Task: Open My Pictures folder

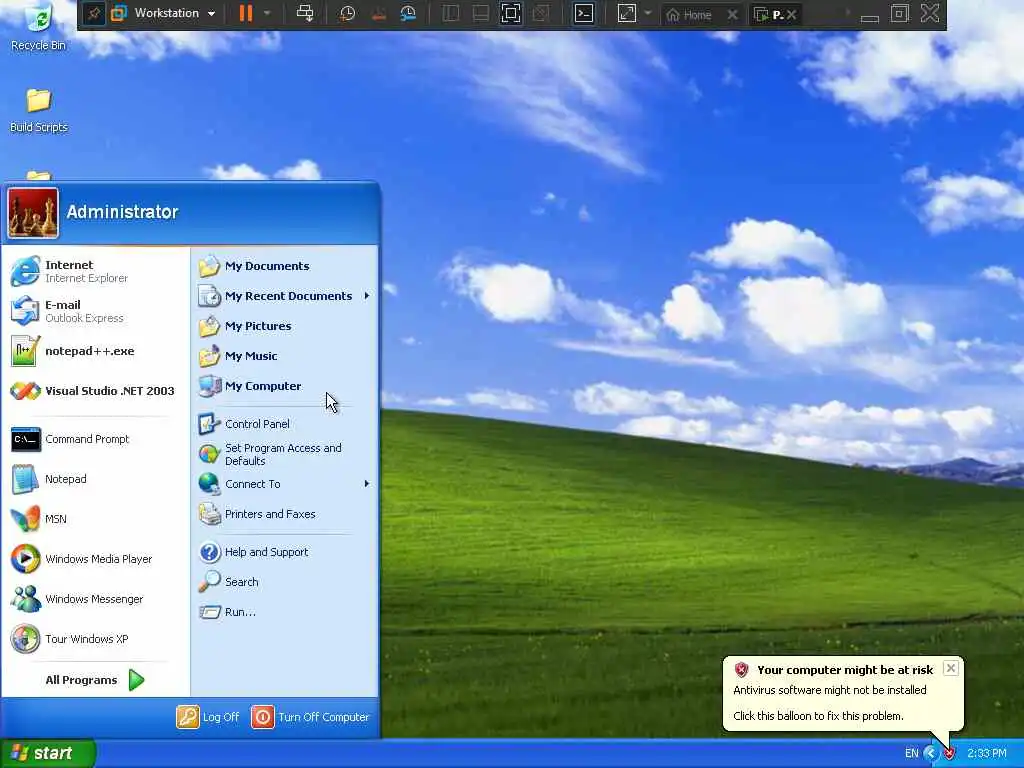Action: pyautogui.click(x=285, y=326)
